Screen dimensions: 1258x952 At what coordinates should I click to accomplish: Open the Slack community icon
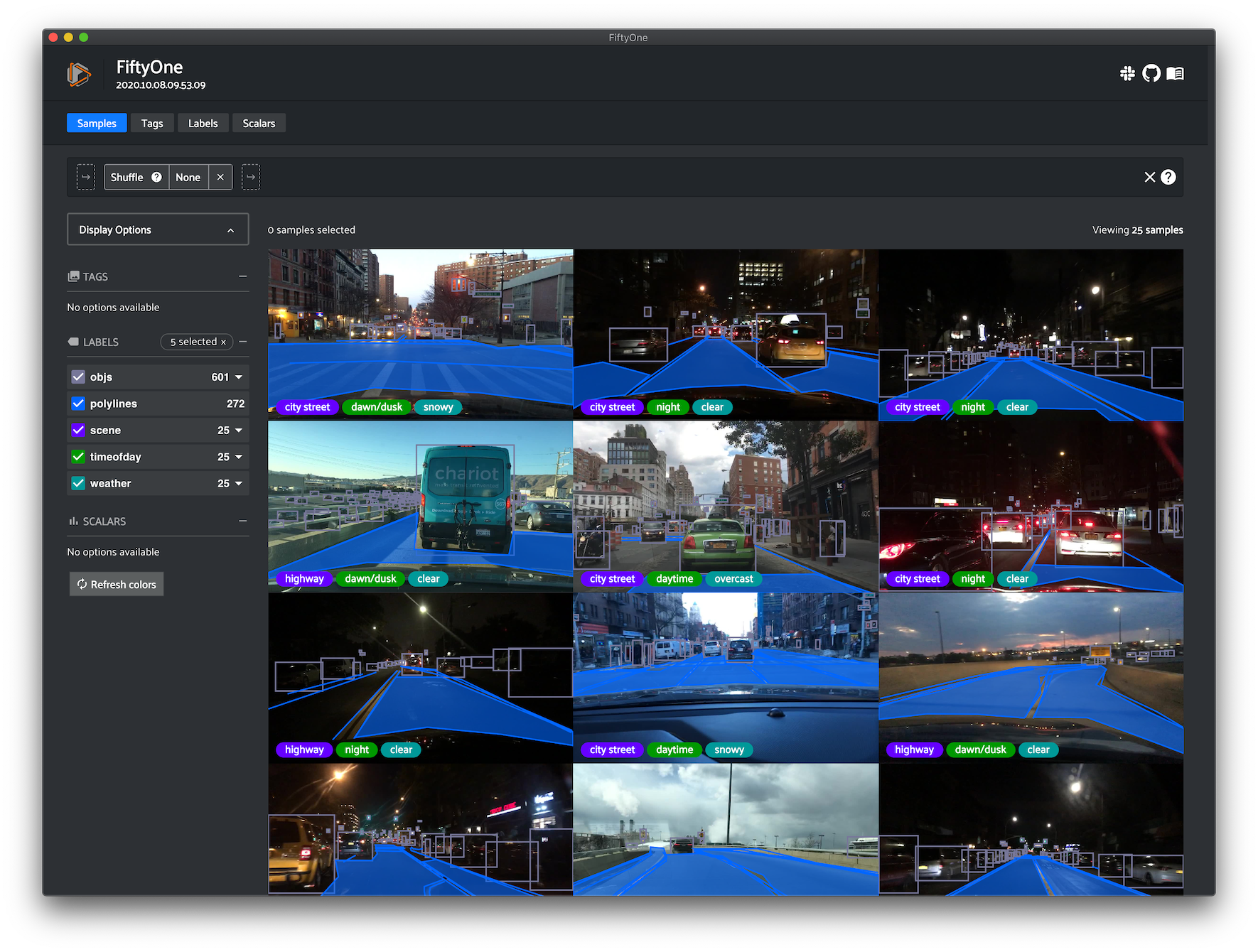[x=1127, y=73]
